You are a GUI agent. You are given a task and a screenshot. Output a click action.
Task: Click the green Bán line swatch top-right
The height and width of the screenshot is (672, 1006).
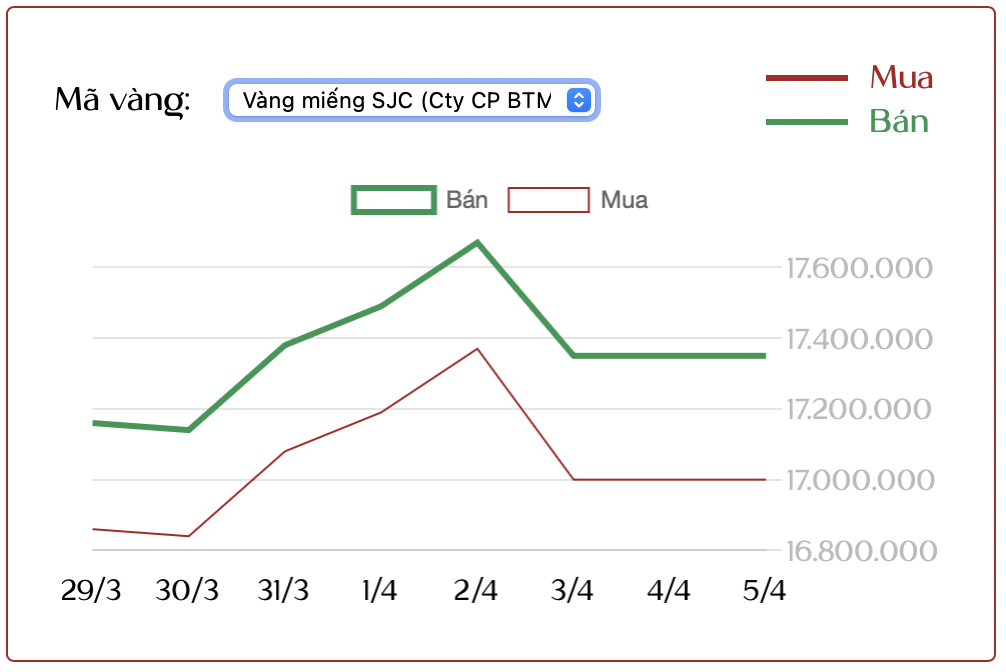[806, 122]
